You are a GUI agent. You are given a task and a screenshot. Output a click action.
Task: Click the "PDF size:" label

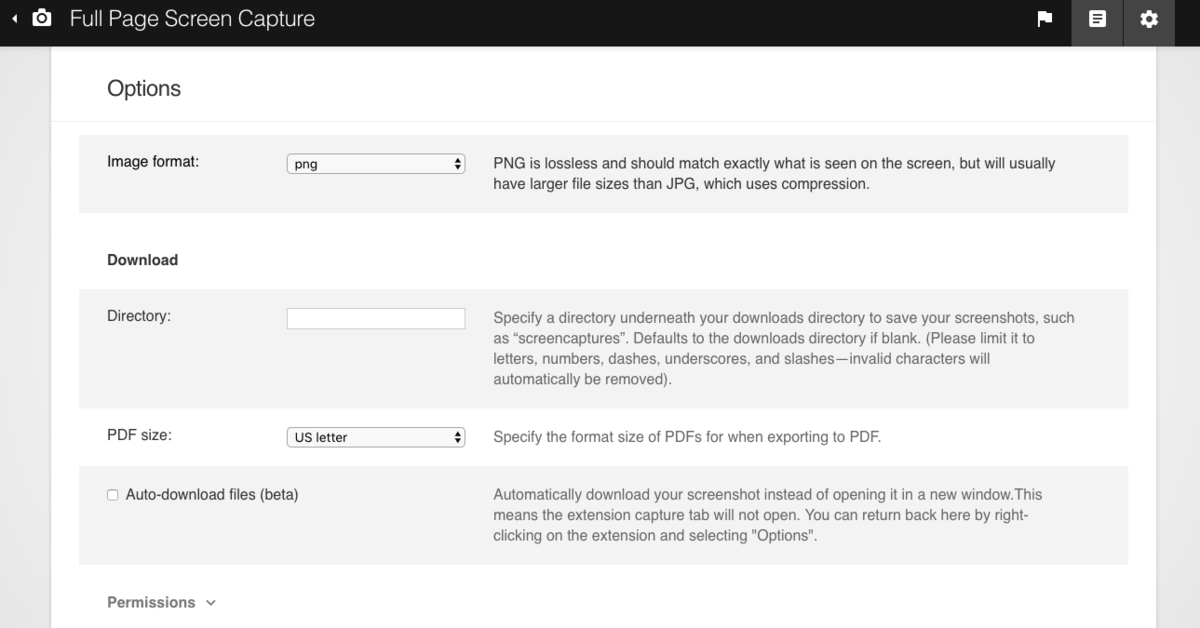click(x=139, y=435)
